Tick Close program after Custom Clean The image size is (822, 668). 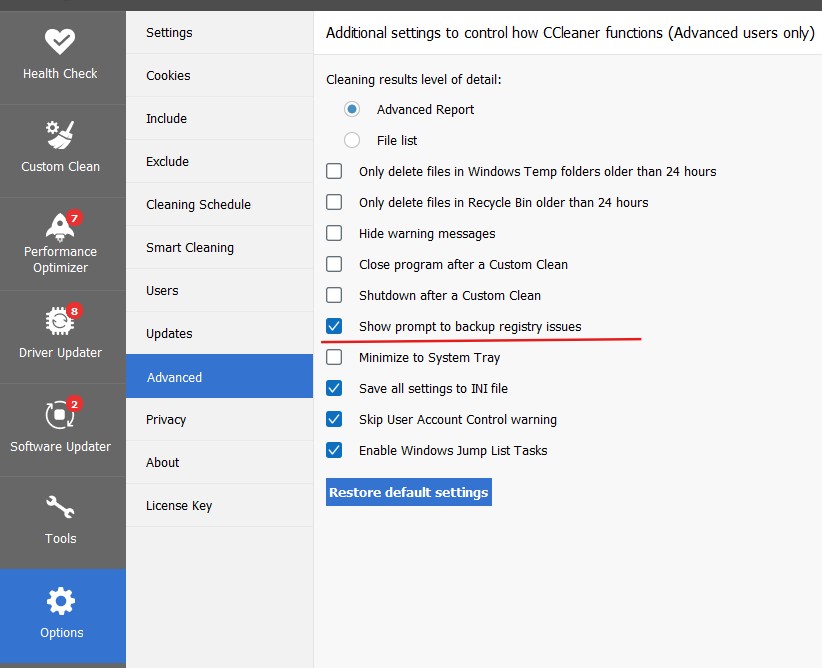tap(334, 264)
